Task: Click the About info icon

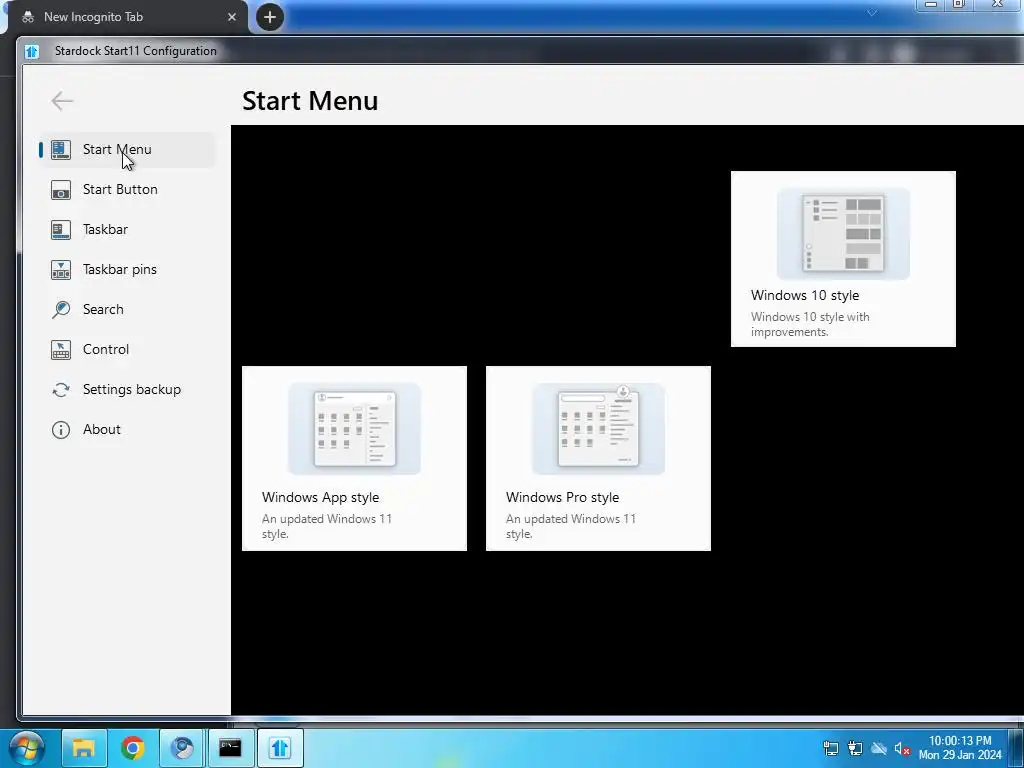Action: (x=61, y=430)
